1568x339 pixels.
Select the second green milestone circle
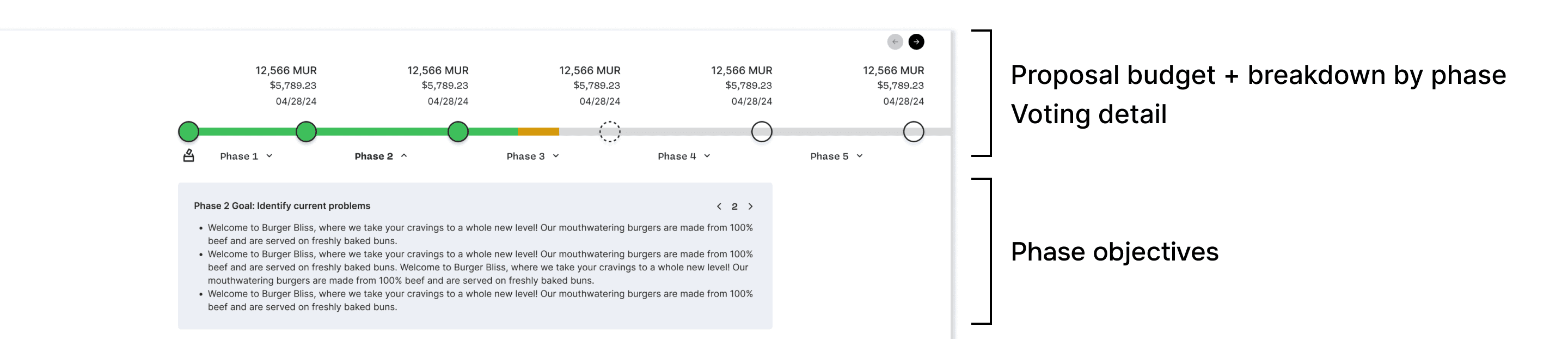(x=306, y=132)
